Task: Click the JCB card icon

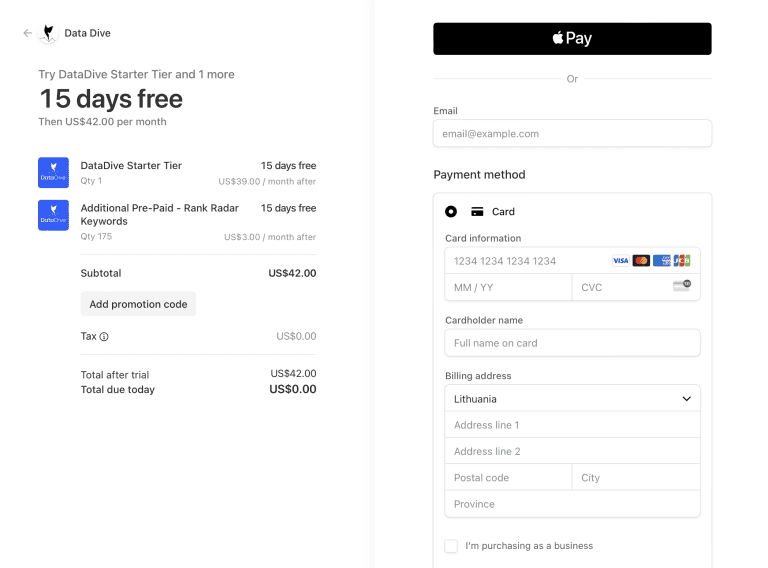Action: [x=682, y=260]
